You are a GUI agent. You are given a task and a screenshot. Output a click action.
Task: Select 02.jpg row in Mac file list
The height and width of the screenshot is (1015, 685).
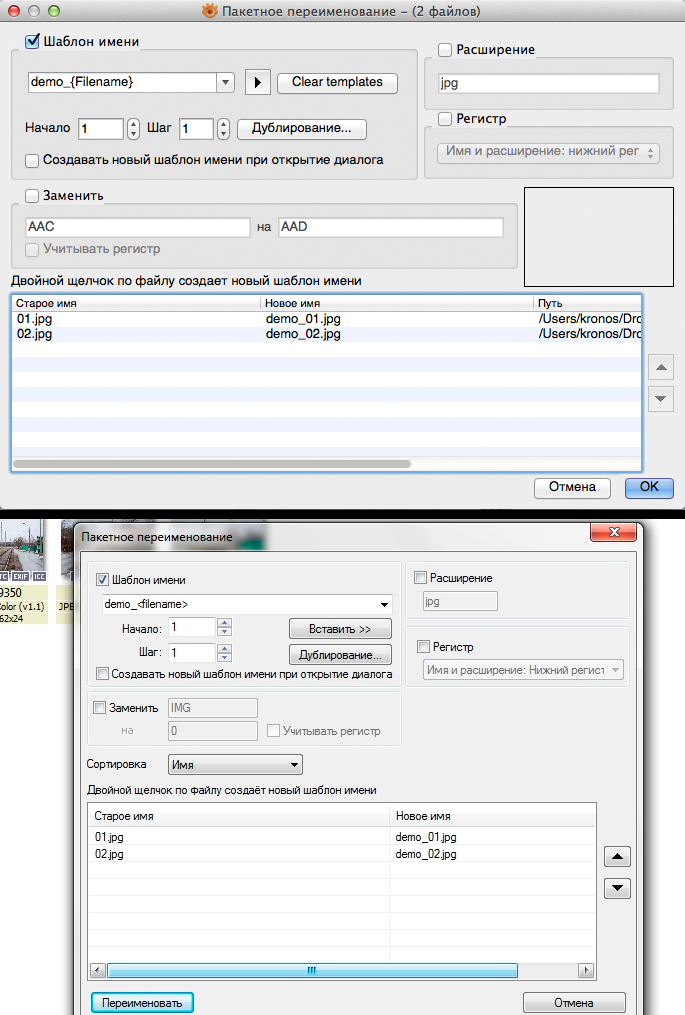(326, 334)
